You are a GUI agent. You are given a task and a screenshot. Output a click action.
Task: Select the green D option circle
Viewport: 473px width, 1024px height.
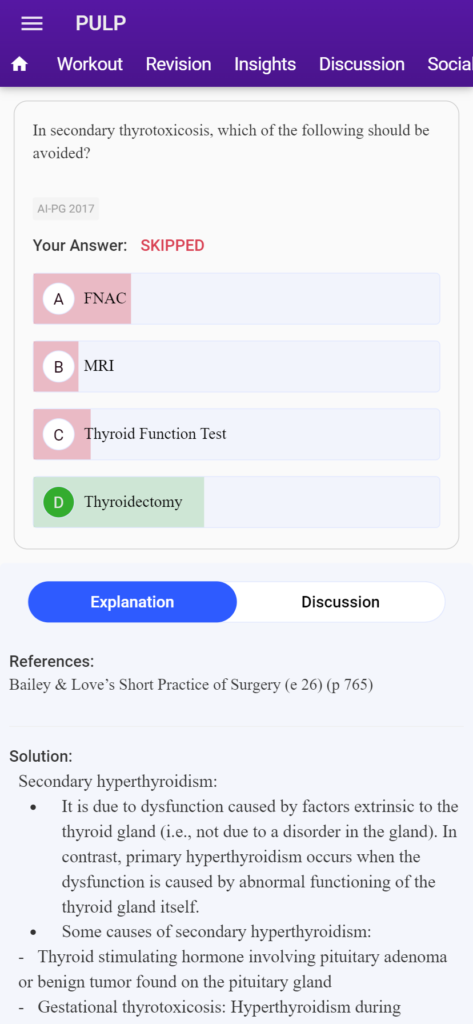coord(58,502)
